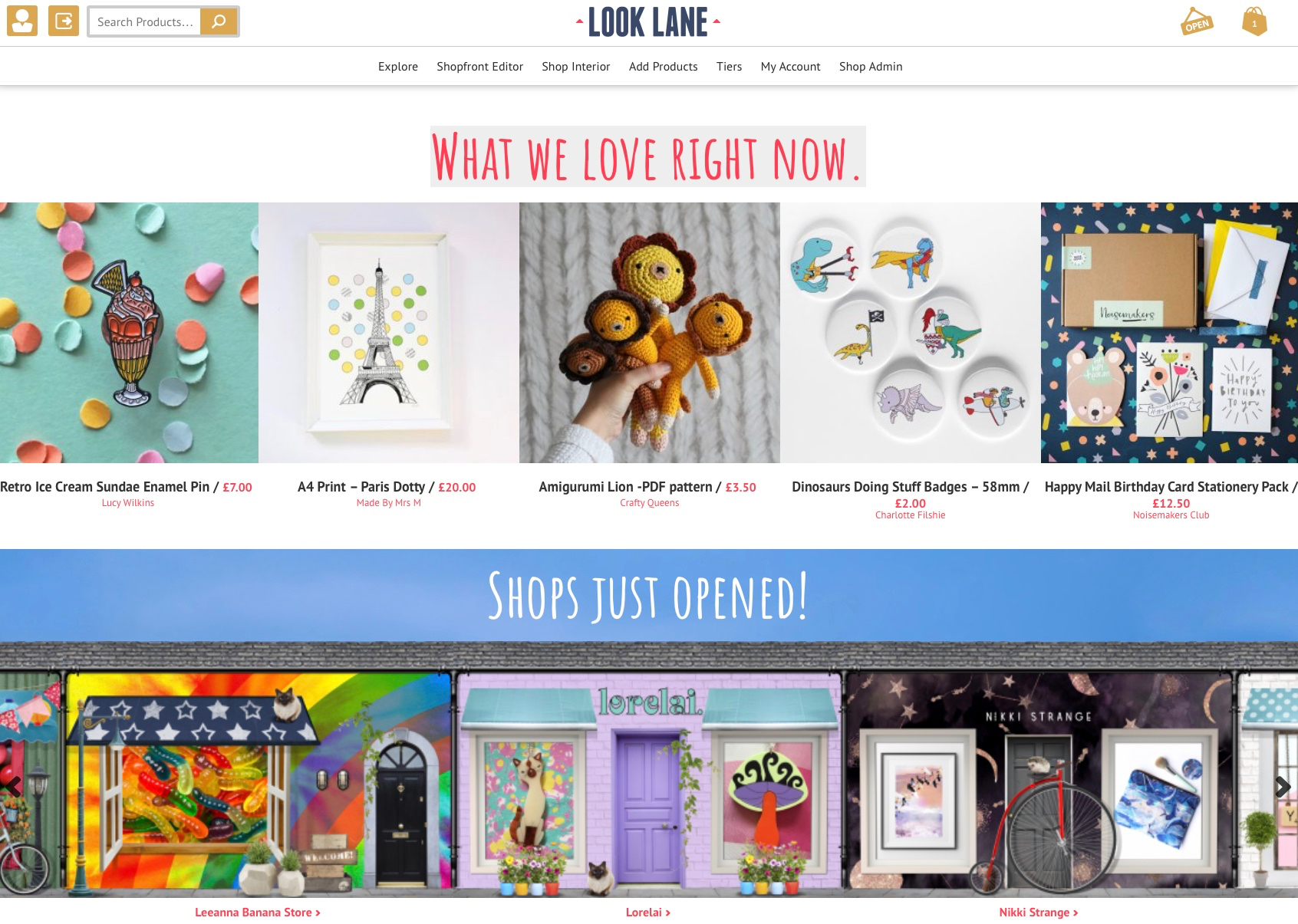Screen dimensions: 1298x924
Task: Open the Explore menu item
Action: pyautogui.click(x=398, y=67)
